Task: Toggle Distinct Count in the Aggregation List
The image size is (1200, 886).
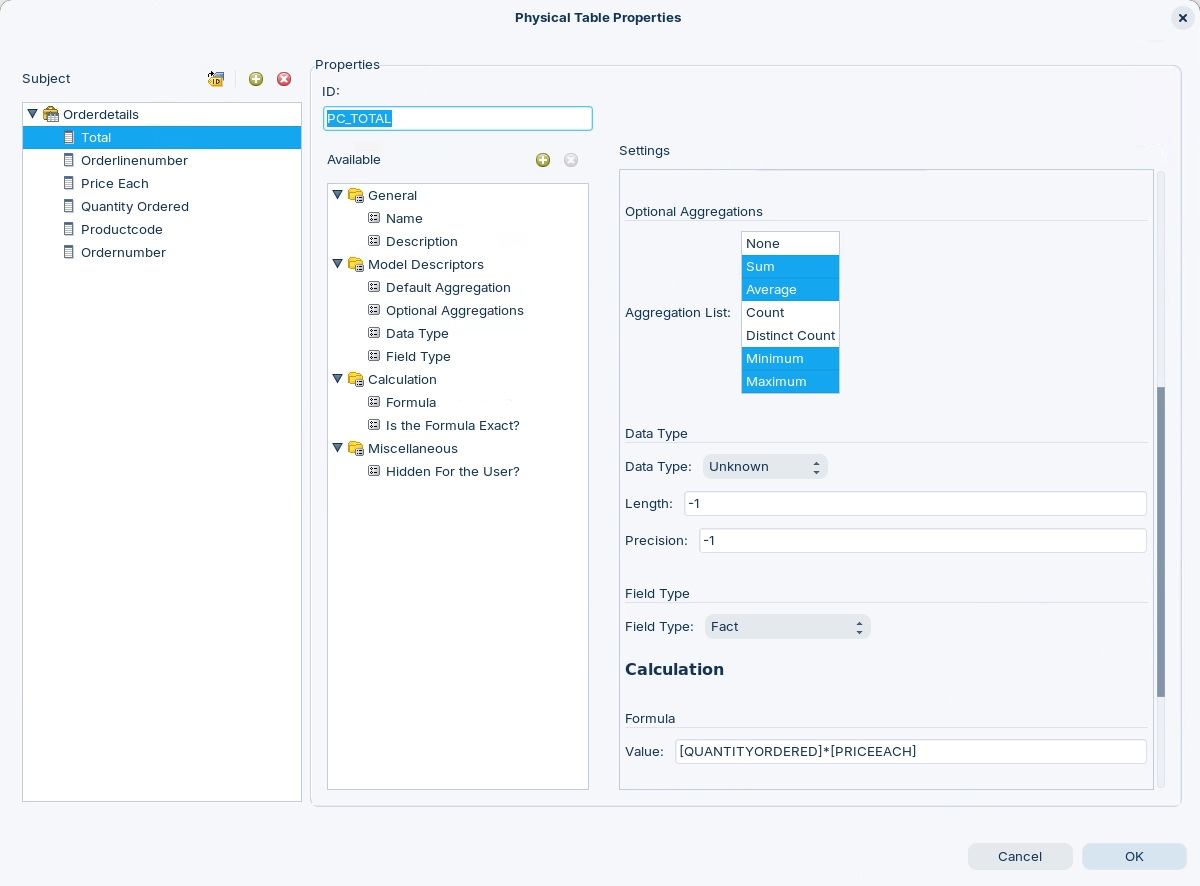Action: pos(789,335)
